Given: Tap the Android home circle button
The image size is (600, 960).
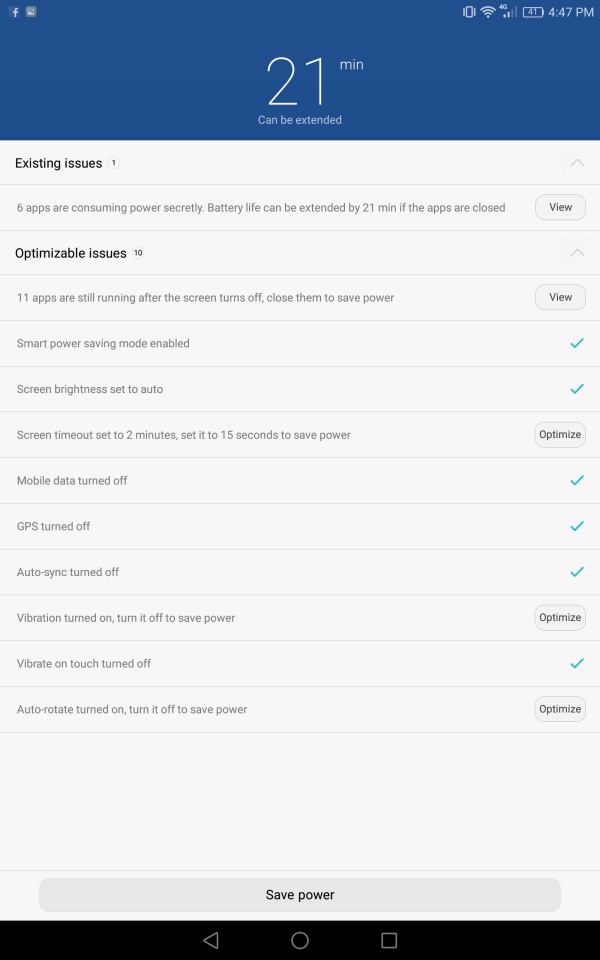Looking at the screenshot, I should (x=300, y=940).
